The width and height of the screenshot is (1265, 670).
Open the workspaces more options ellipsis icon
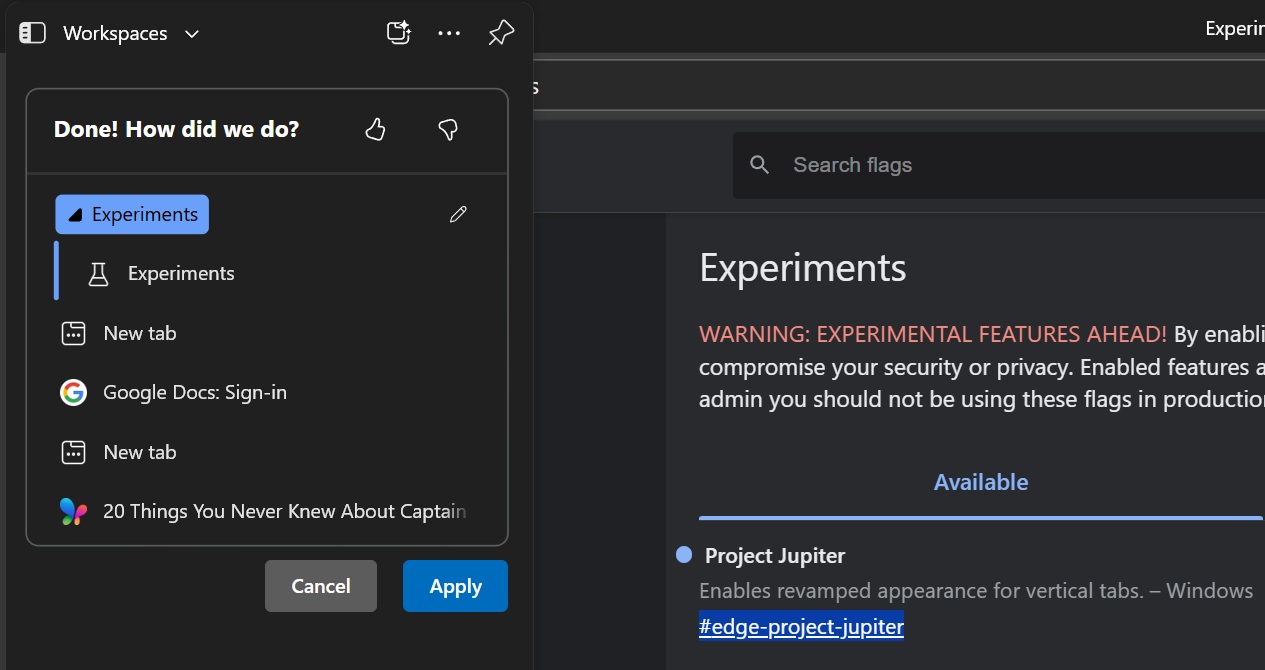point(449,33)
